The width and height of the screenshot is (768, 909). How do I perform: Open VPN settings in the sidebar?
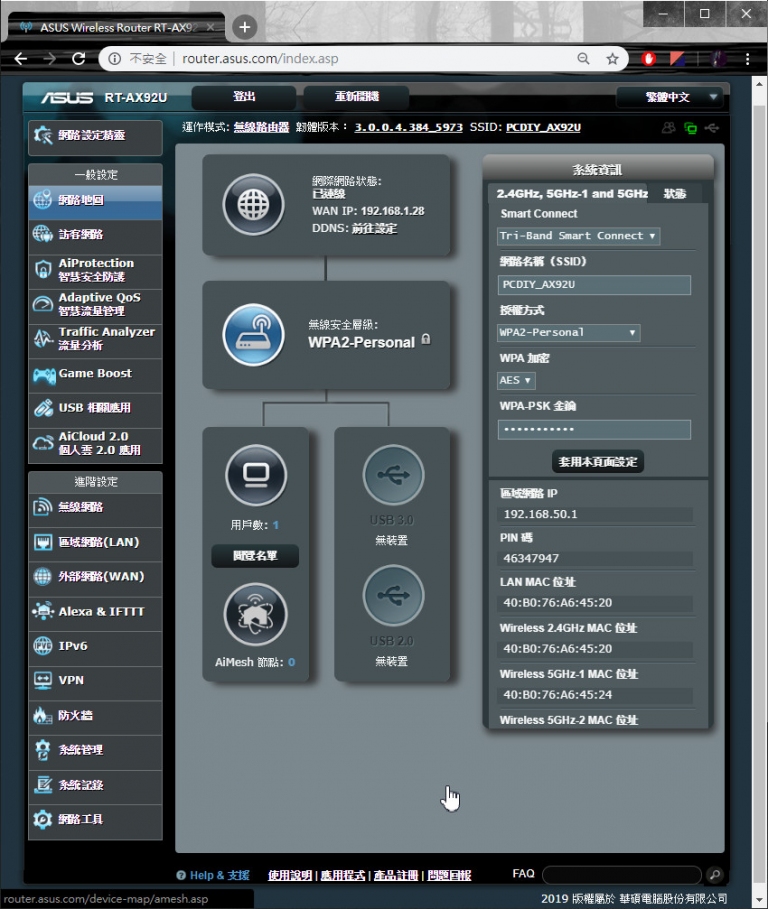[x=95, y=681]
